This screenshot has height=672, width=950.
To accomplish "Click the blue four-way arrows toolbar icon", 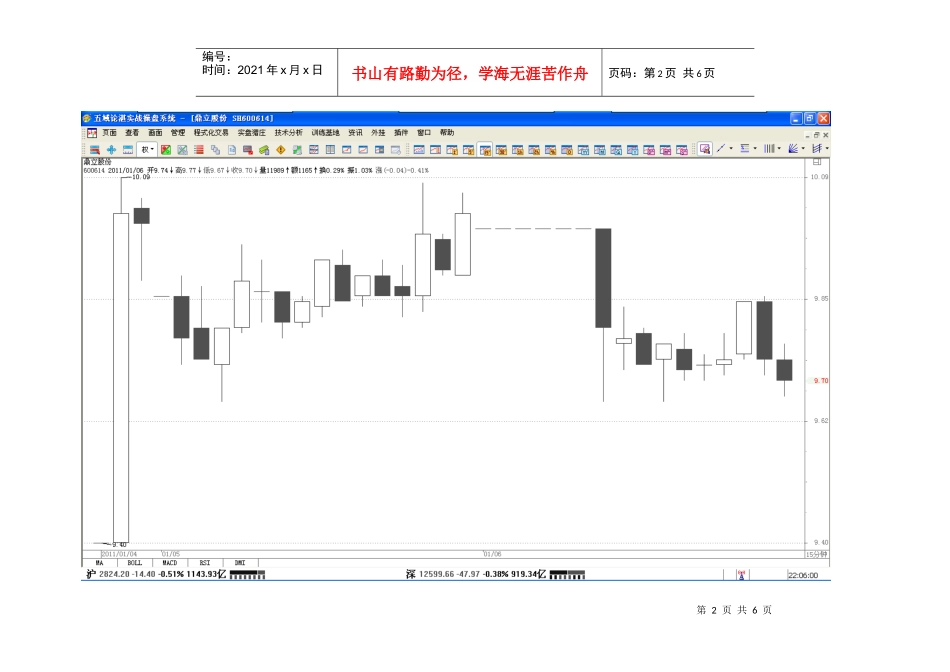I will [111, 150].
